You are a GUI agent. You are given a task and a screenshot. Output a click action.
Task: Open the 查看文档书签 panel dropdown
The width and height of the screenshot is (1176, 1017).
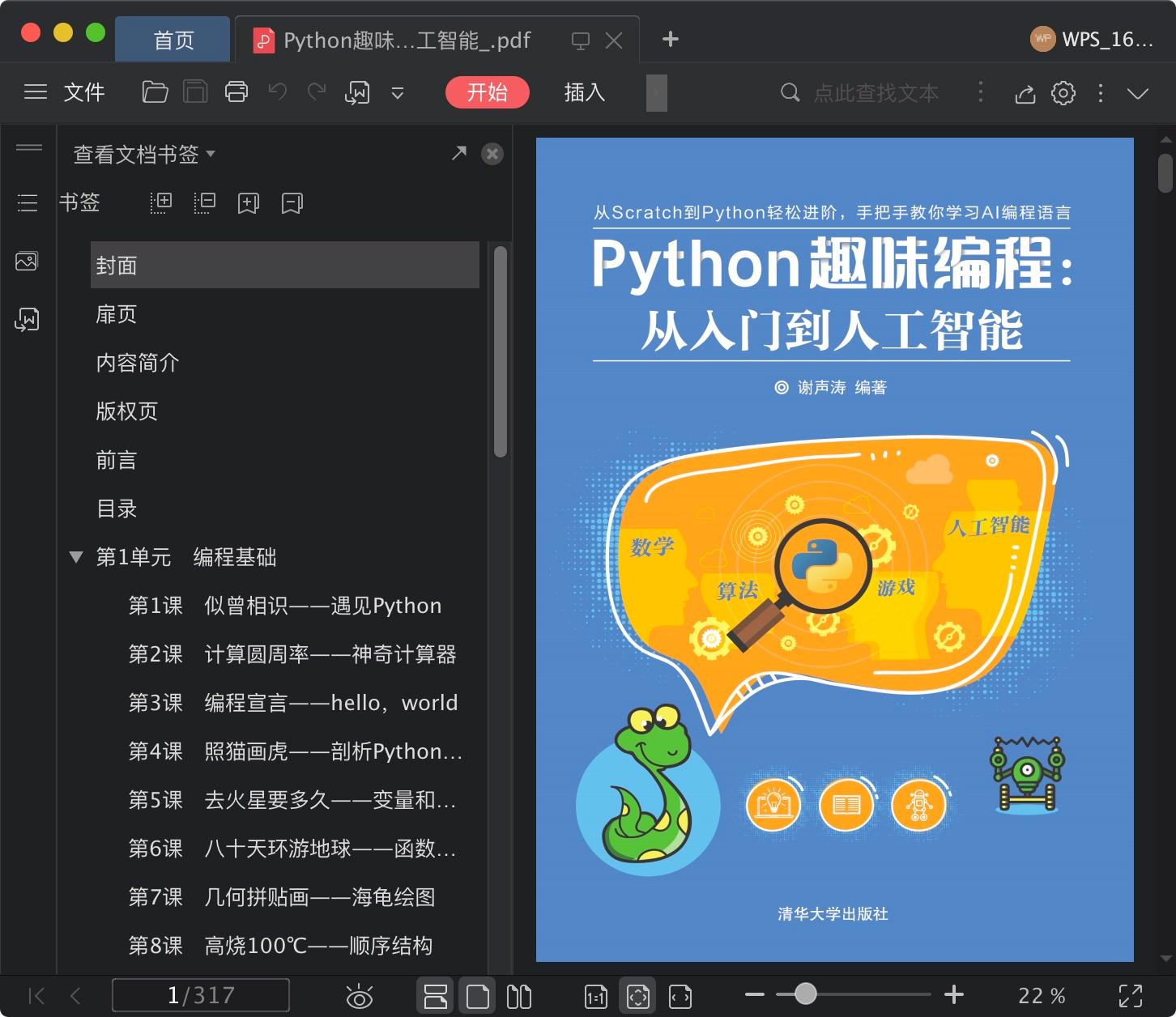pos(144,154)
